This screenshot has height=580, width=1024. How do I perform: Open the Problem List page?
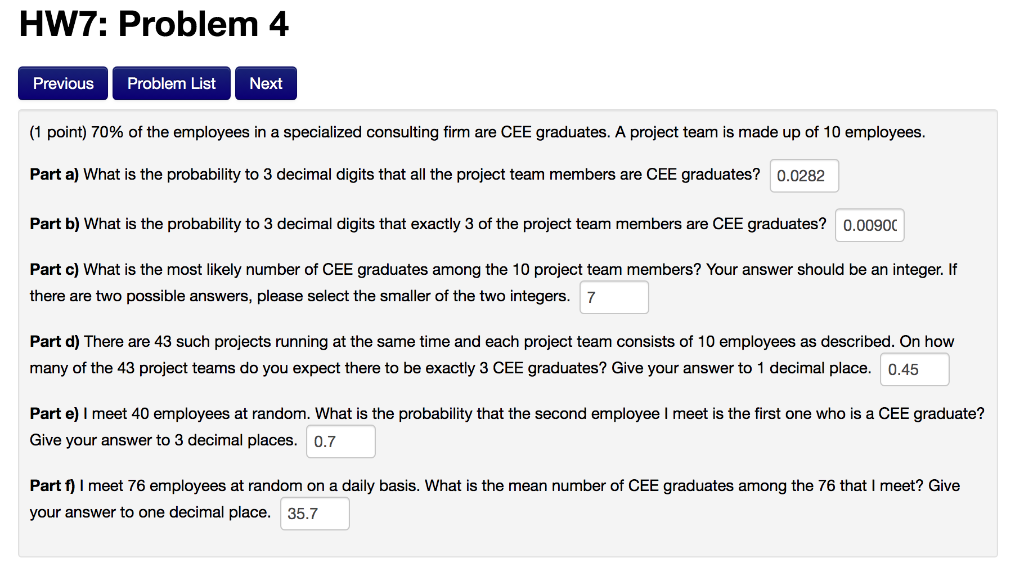click(170, 83)
